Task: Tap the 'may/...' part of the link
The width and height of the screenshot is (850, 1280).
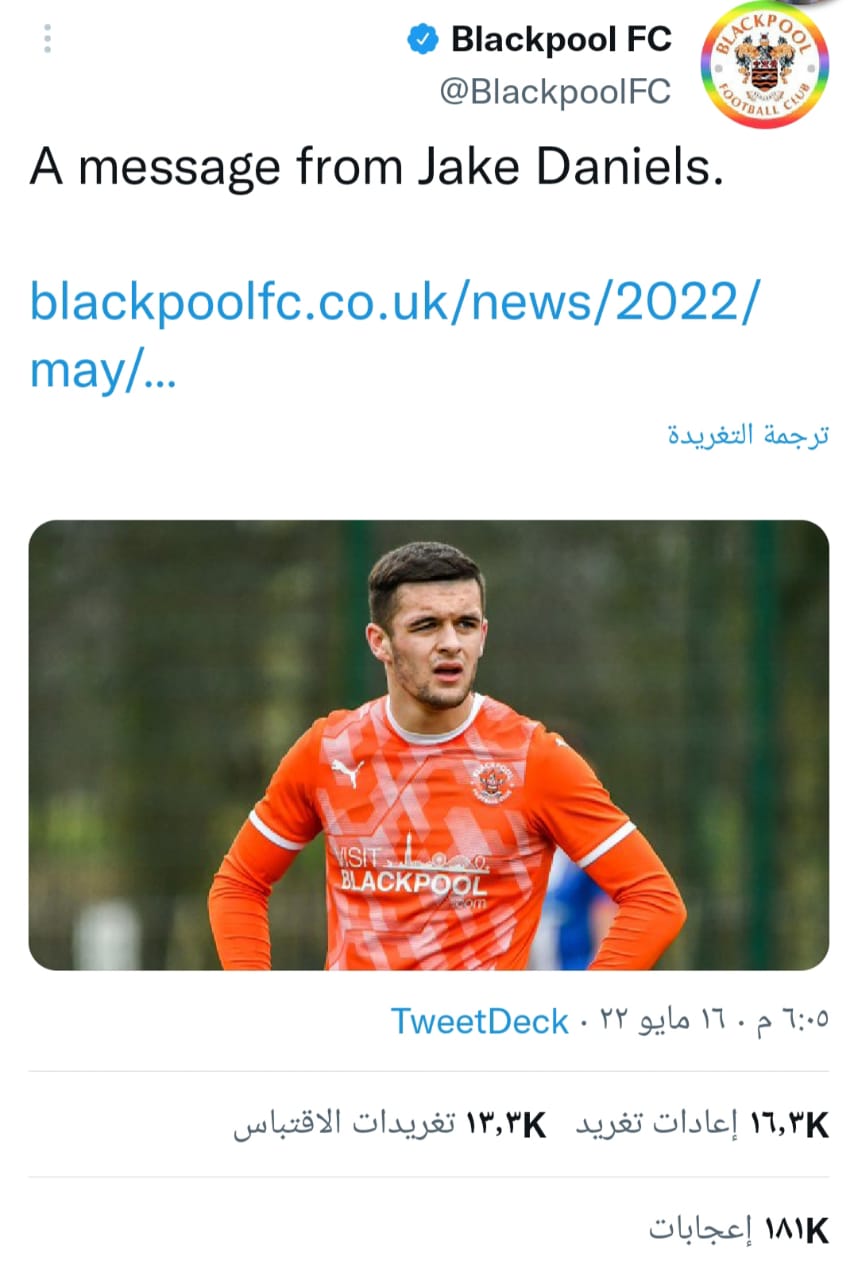Action: coord(102,373)
